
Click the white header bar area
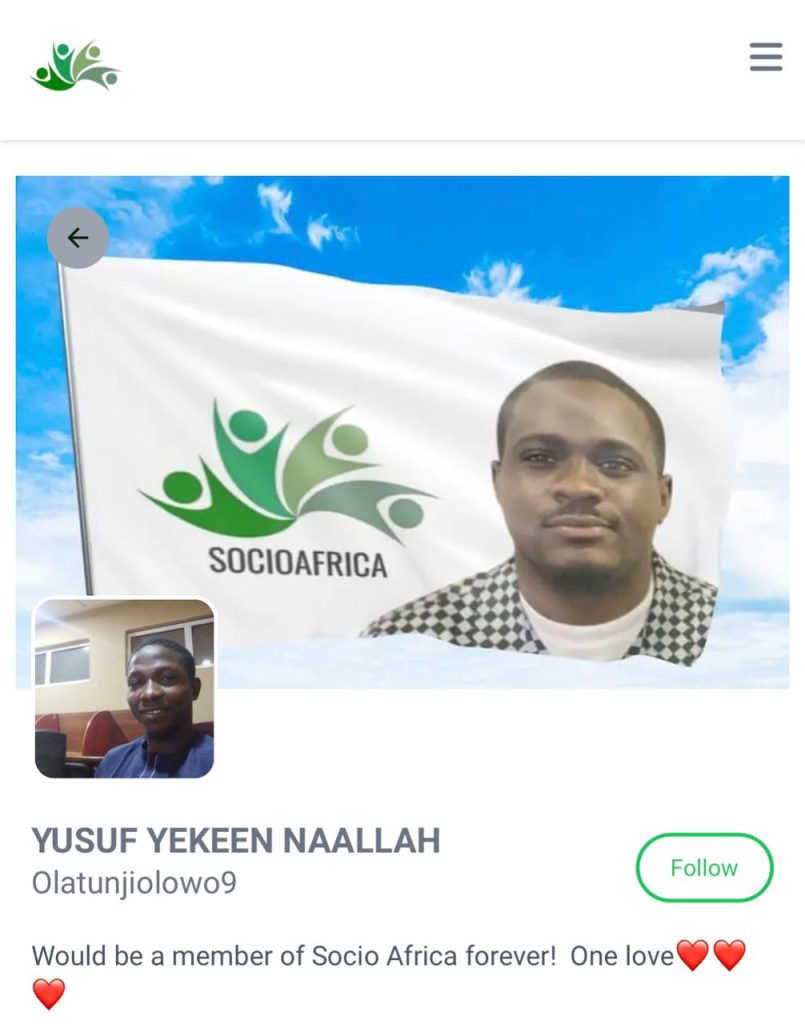[x=402, y=69]
